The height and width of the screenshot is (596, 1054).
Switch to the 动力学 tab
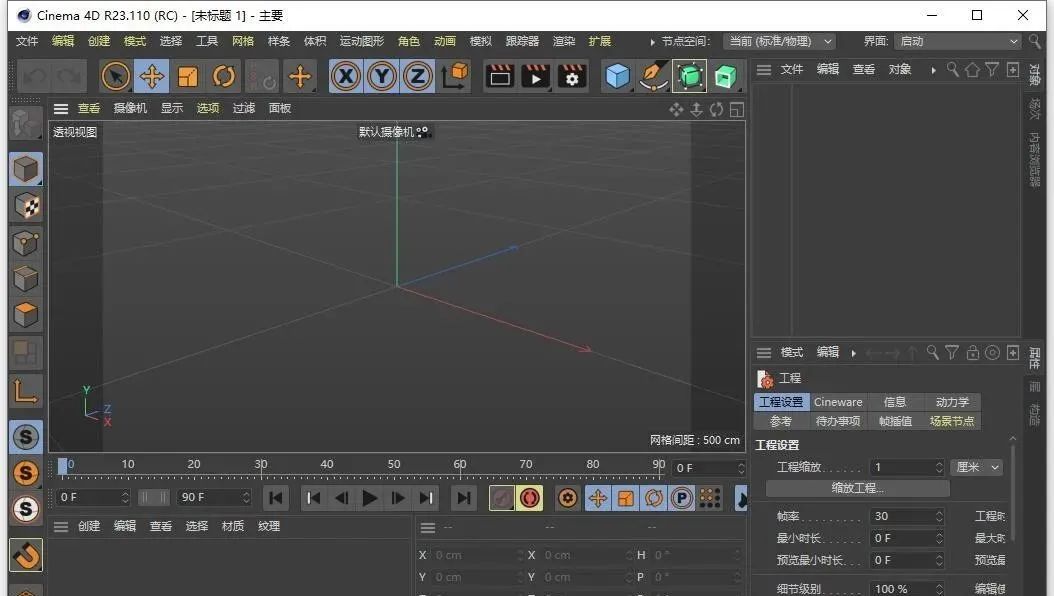coord(952,402)
